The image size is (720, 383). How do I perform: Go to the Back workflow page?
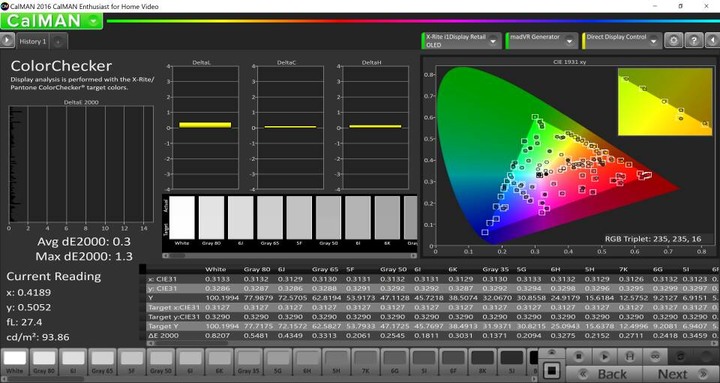[x=604, y=374]
